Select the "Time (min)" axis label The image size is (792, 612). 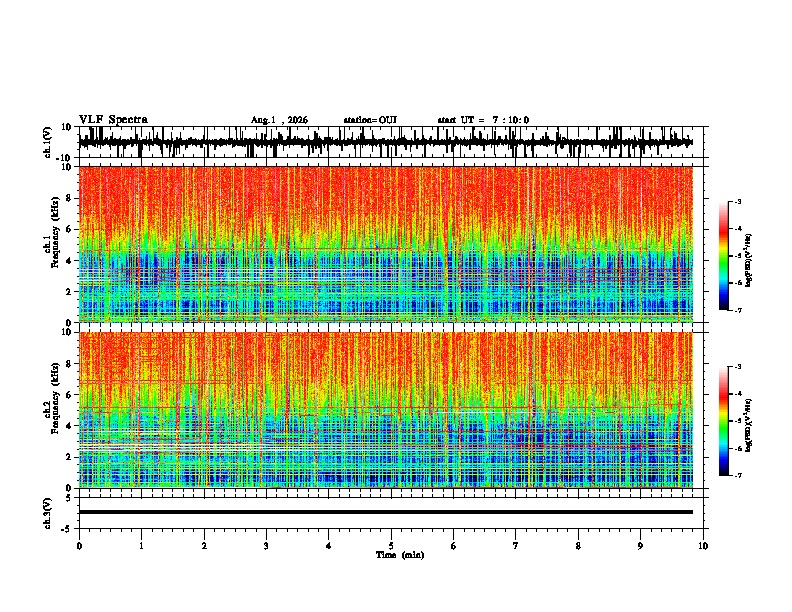pyautogui.click(x=400, y=555)
